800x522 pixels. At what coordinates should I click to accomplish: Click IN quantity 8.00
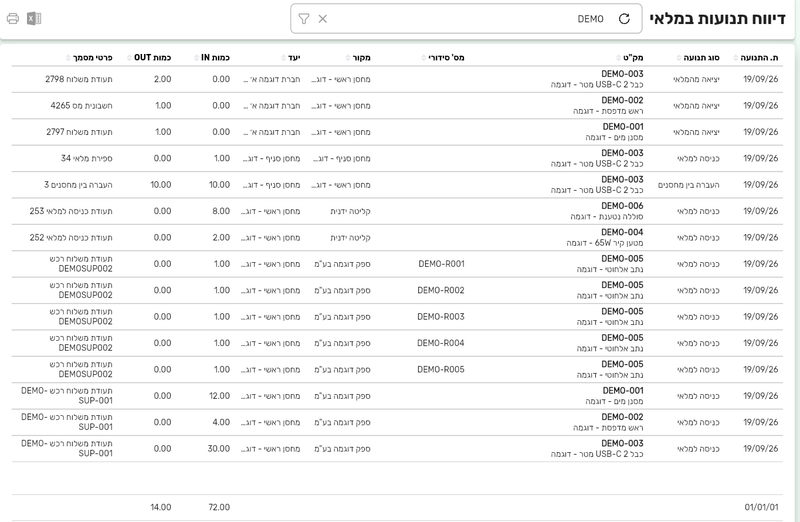[x=221, y=211]
